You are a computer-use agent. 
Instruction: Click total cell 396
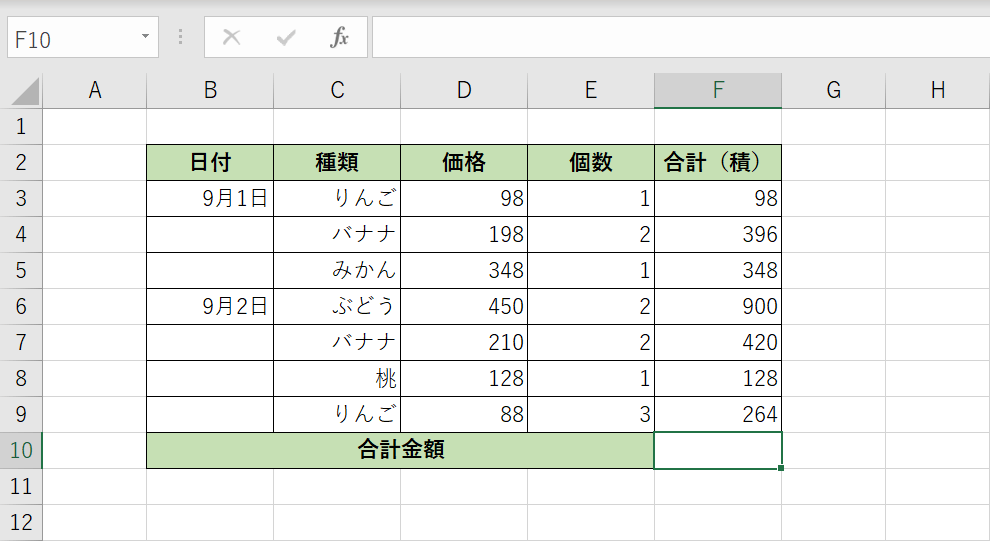coord(718,235)
